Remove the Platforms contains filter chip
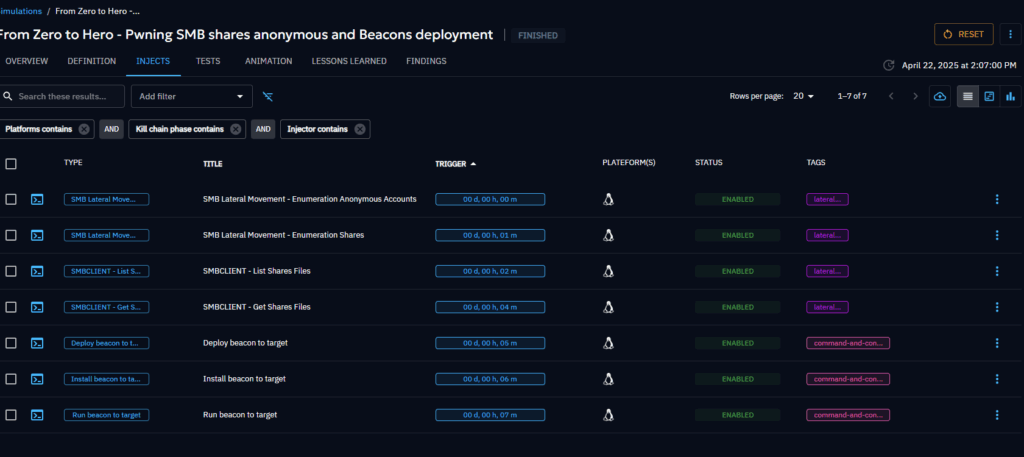This screenshot has height=457, width=1024. coord(84,129)
